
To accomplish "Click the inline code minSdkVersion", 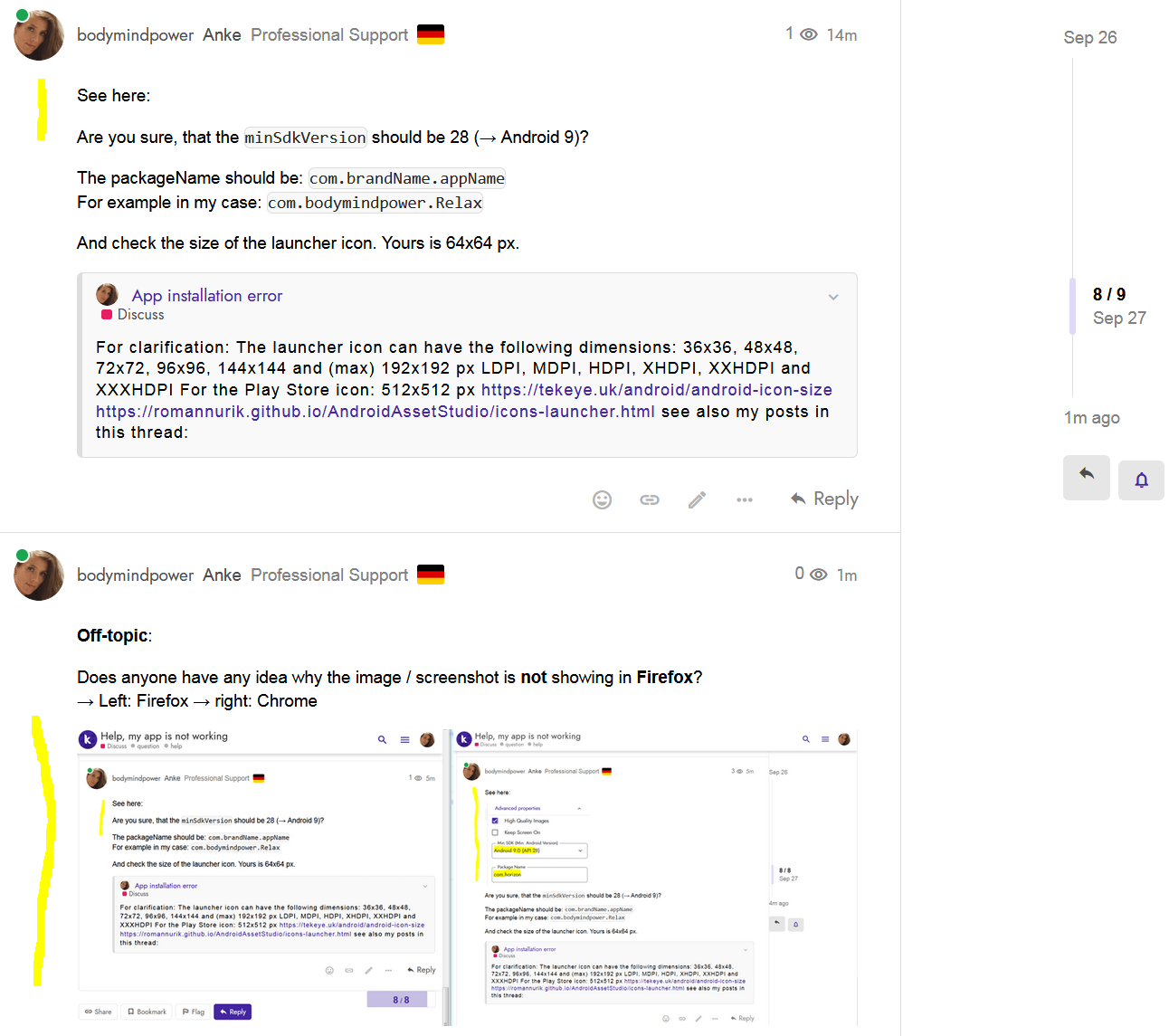I will pyautogui.click(x=306, y=138).
